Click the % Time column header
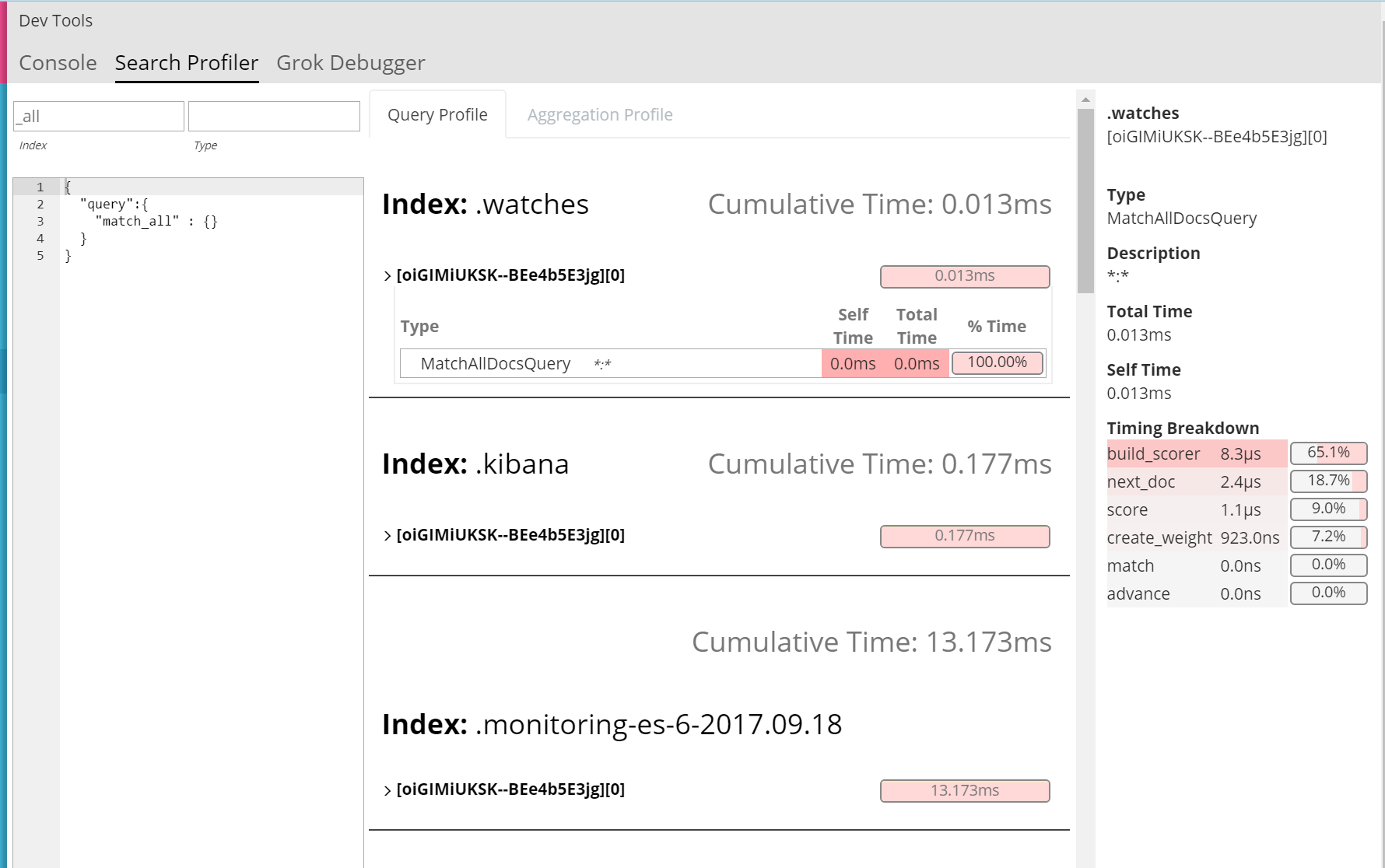1385x868 pixels. tap(997, 327)
